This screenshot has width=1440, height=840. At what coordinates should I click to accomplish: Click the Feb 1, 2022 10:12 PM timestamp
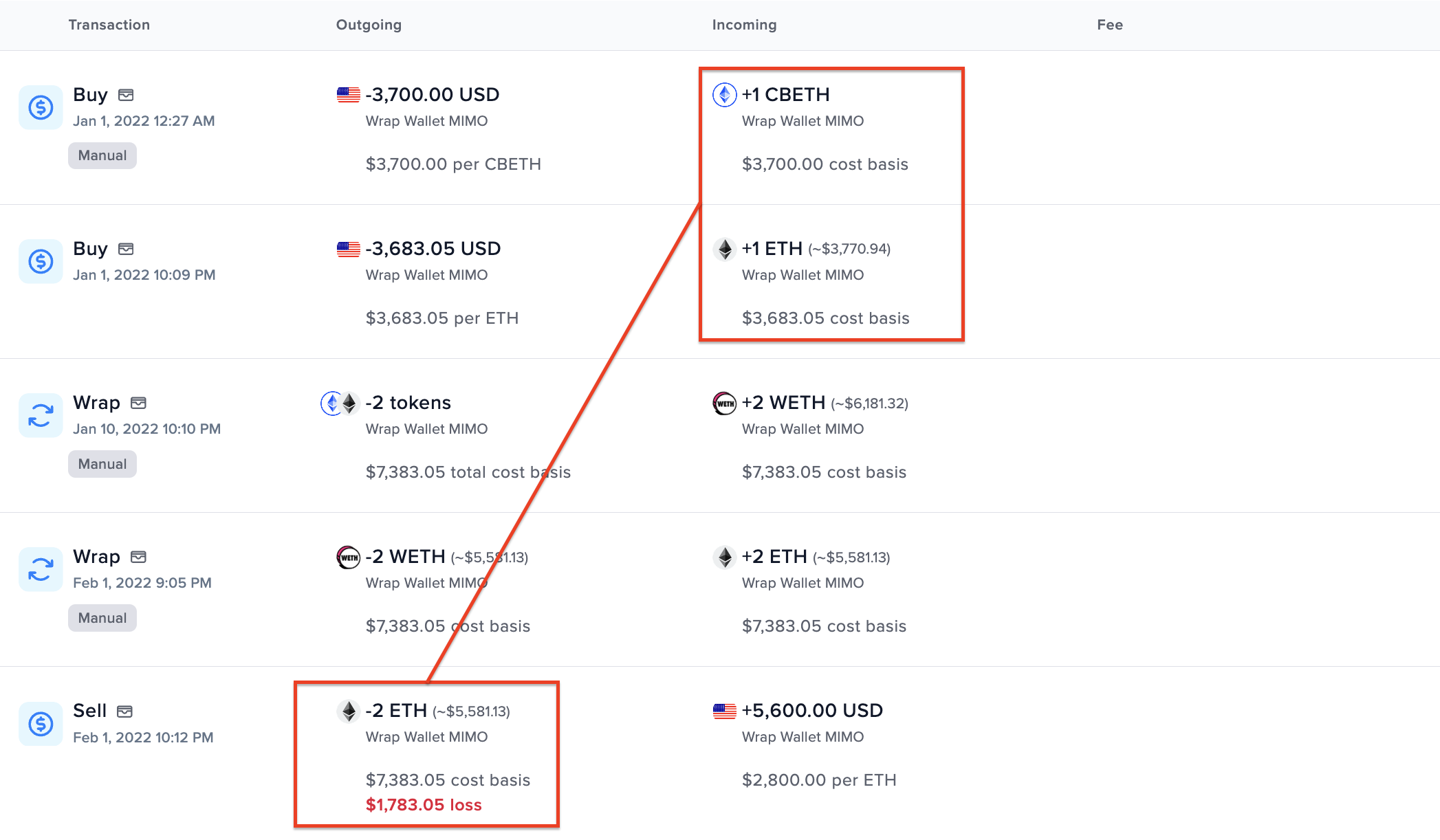tap(143, 738)
